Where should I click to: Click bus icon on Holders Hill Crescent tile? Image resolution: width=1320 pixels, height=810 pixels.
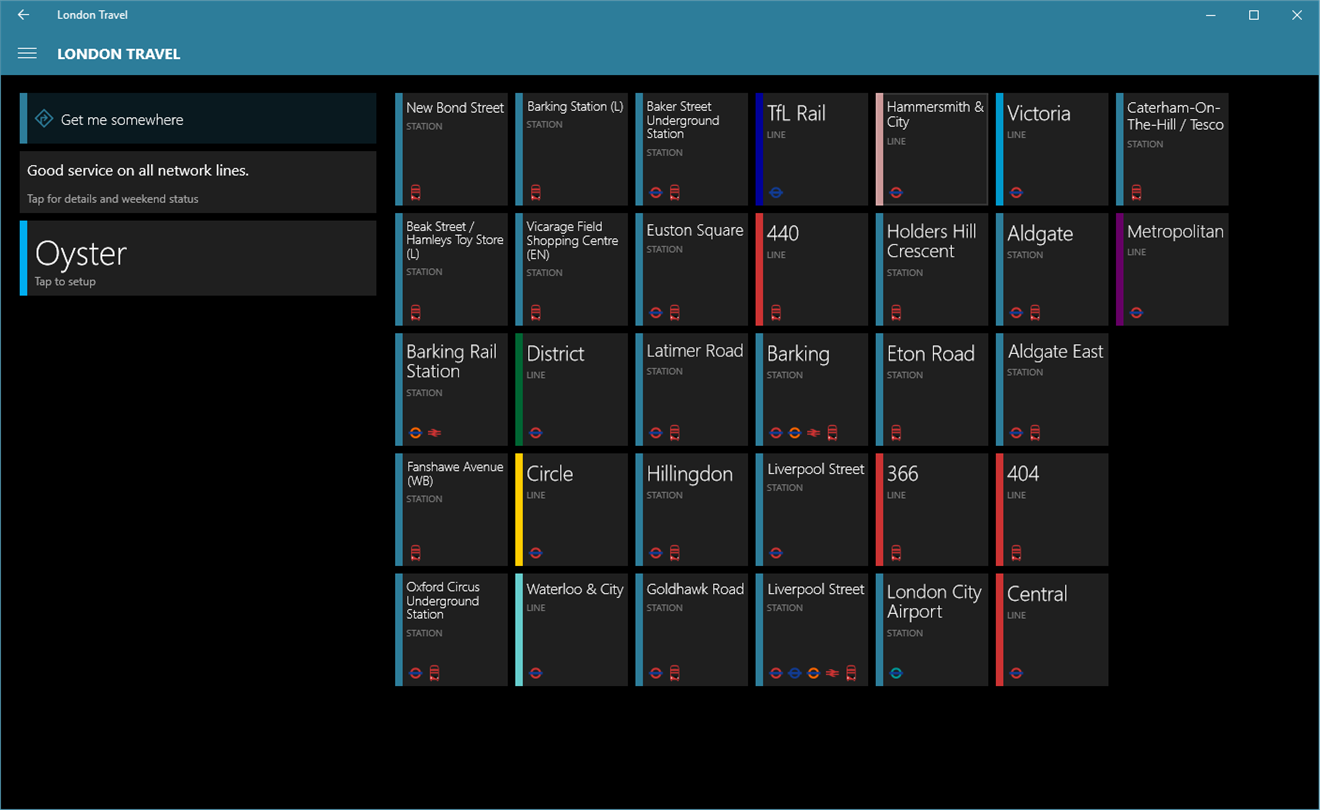(896, 313)
